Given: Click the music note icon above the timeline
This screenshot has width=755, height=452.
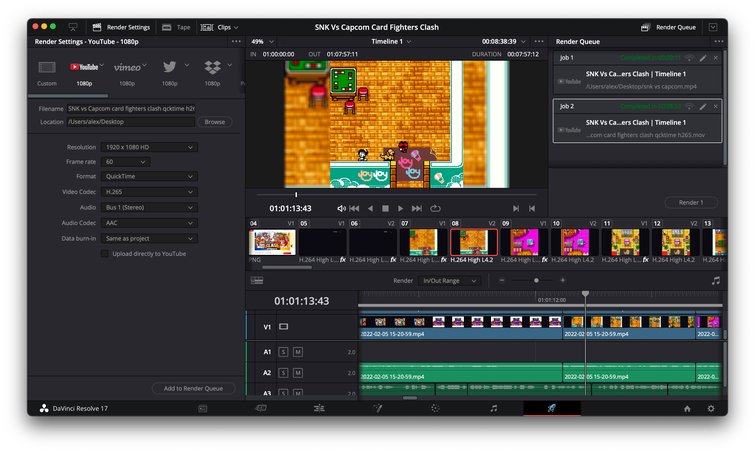Looking at the screenshot, I should [x=716, y=280].
